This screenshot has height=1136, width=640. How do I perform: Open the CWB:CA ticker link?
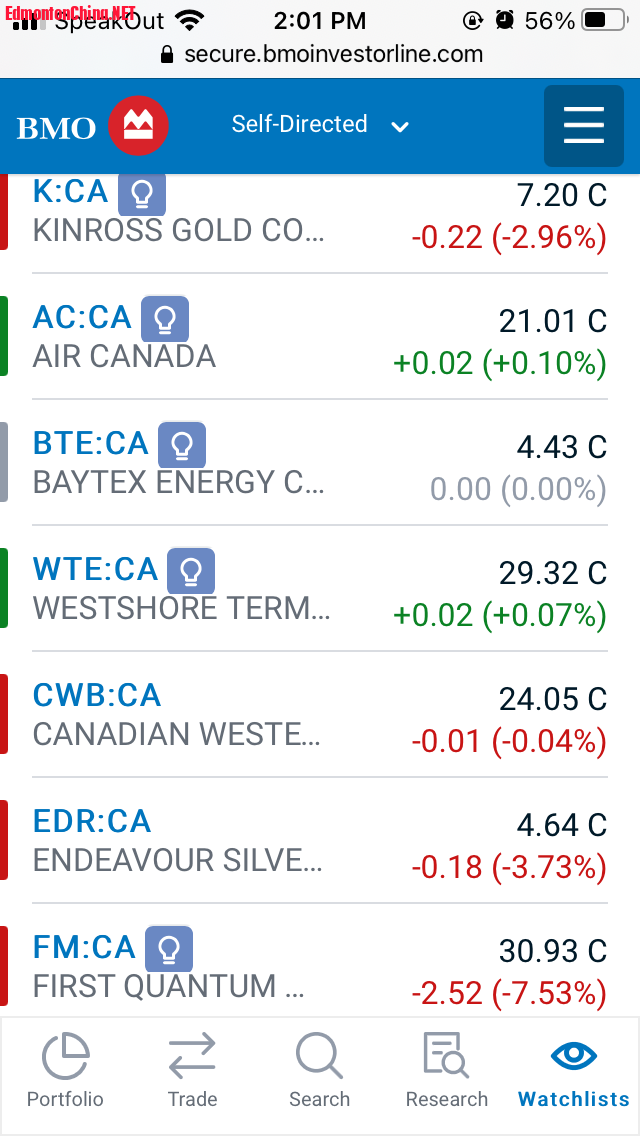click(97, 696)
